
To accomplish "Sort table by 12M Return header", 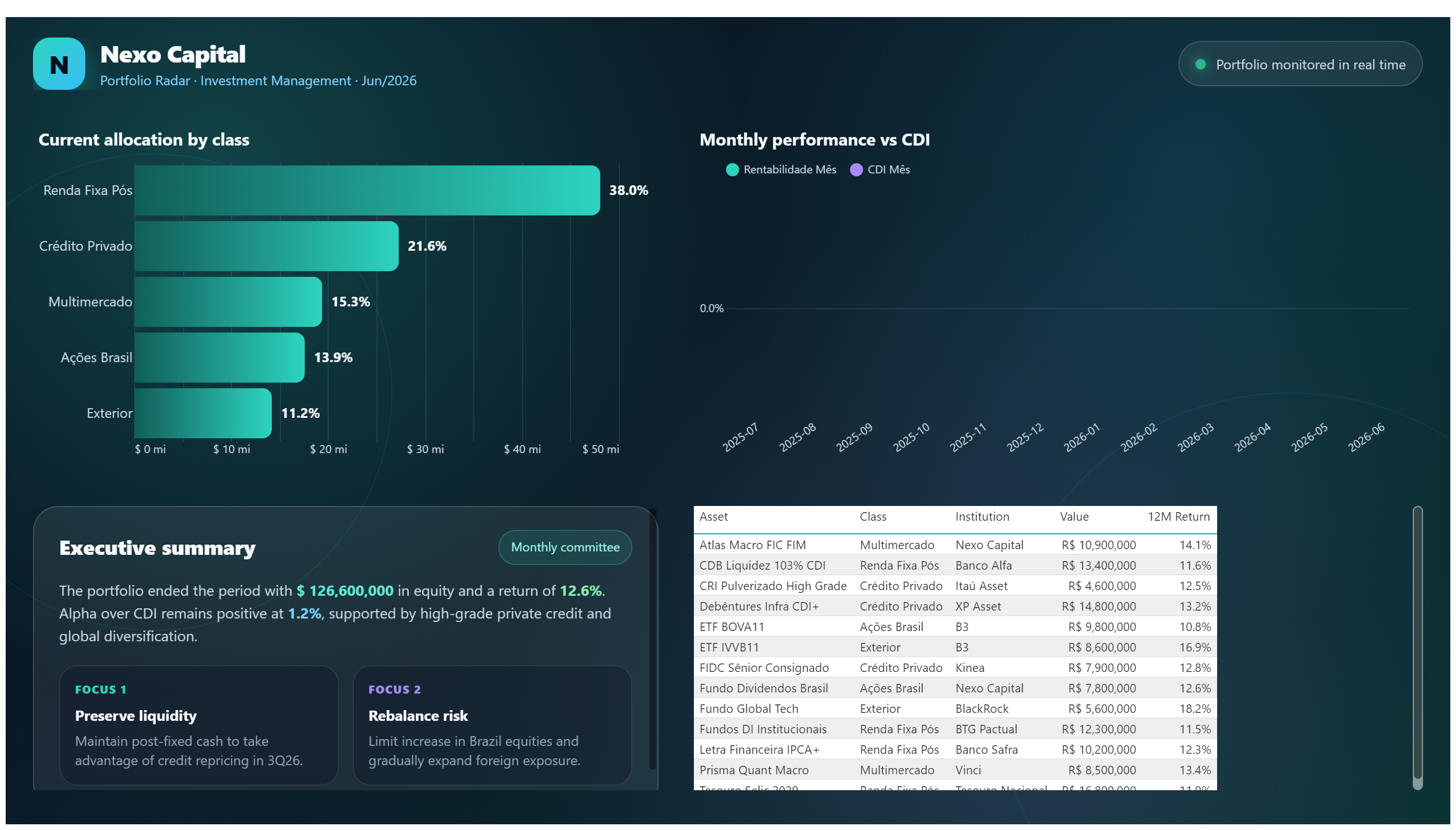I will tap(1178, 516).
